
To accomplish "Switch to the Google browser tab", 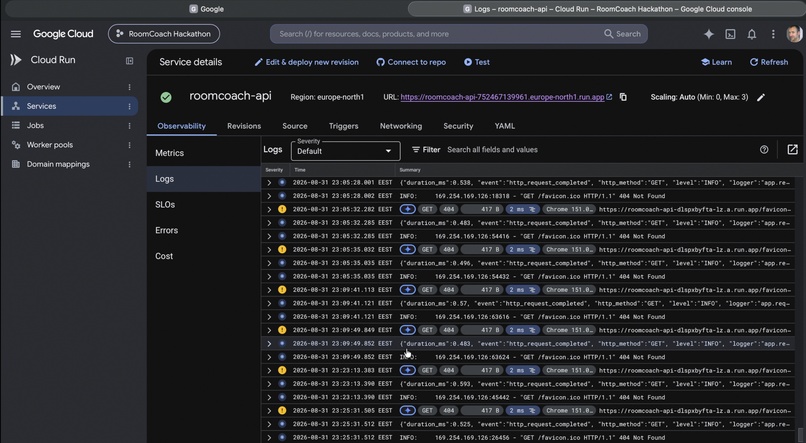I will [x=206, y=9].
